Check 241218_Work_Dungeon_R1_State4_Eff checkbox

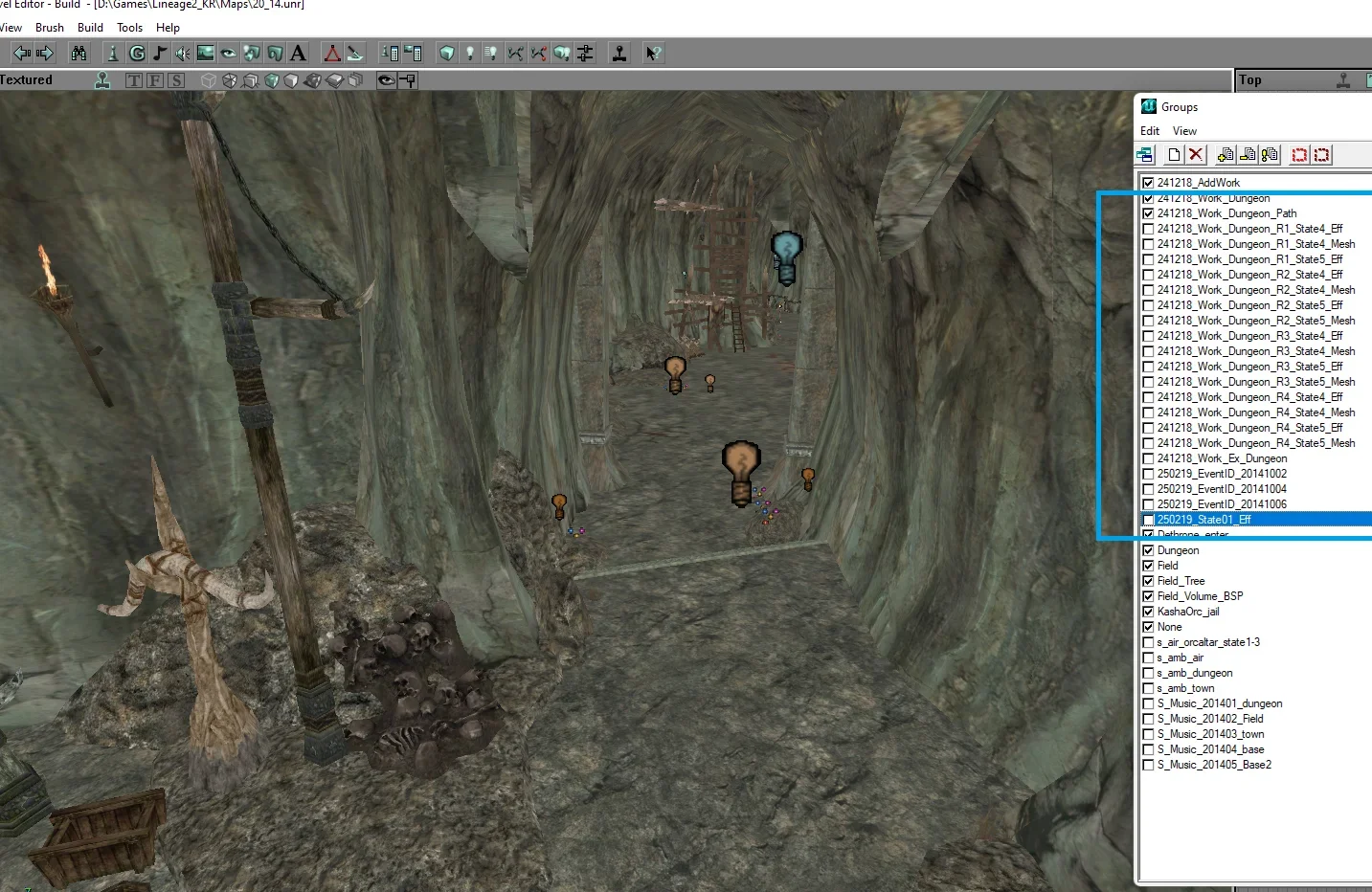coord(1148,229)
